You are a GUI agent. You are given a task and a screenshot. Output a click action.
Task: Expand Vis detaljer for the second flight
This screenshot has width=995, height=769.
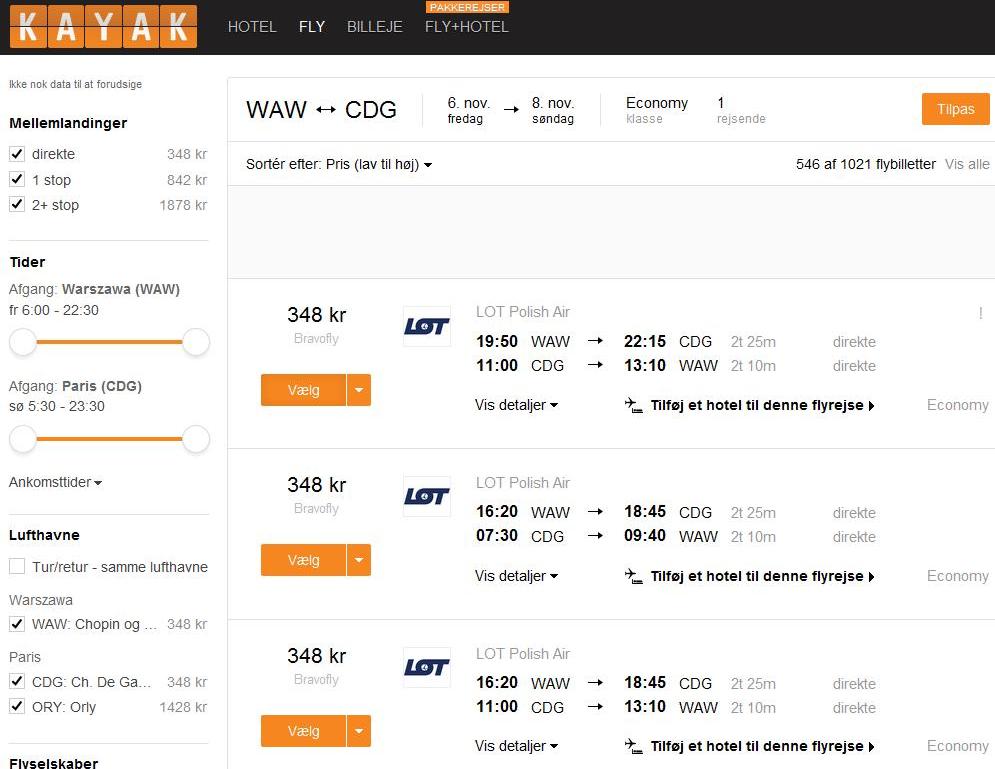[x=516, y=576]
